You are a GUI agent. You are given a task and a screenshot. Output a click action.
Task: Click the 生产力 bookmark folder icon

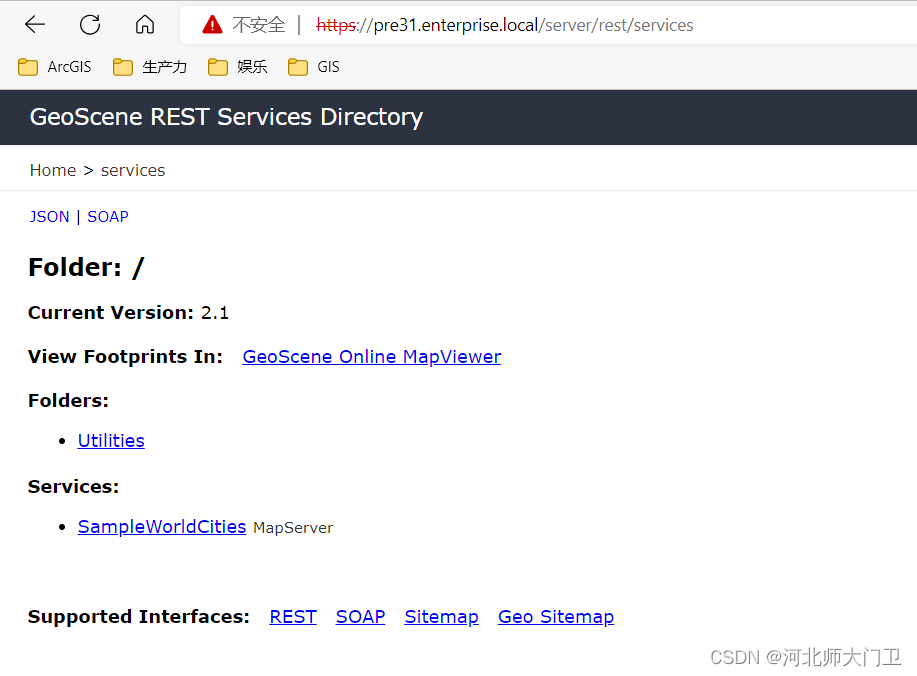121,66
